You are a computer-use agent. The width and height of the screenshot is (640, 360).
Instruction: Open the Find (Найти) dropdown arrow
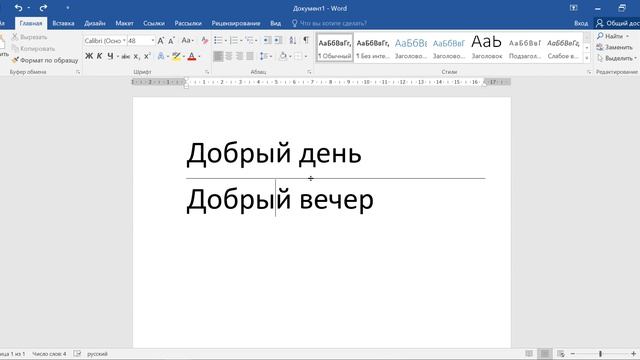pyautogui.click(x=627, y=36)
